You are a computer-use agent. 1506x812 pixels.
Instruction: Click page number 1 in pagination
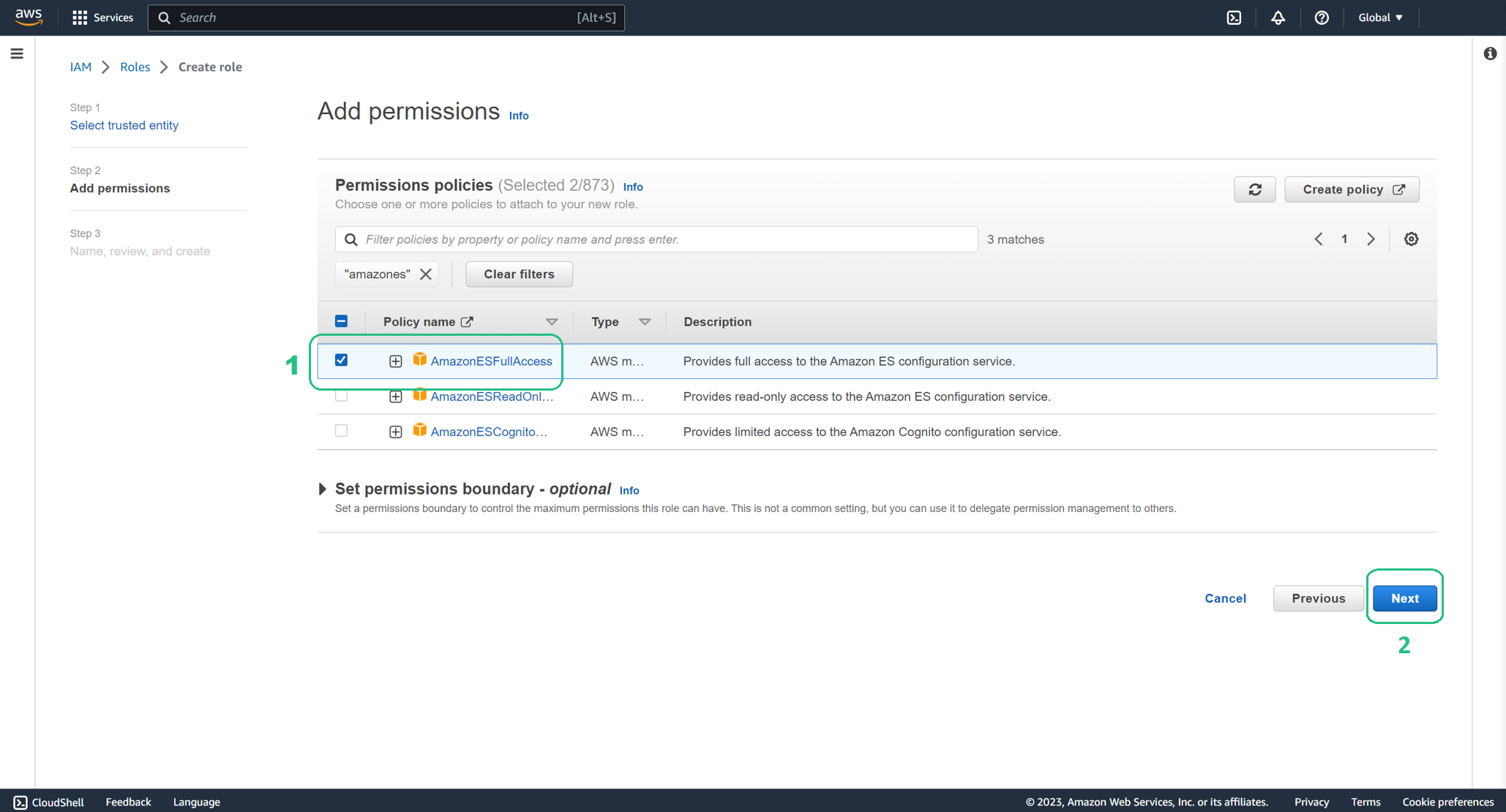[x=1344, y=239]
